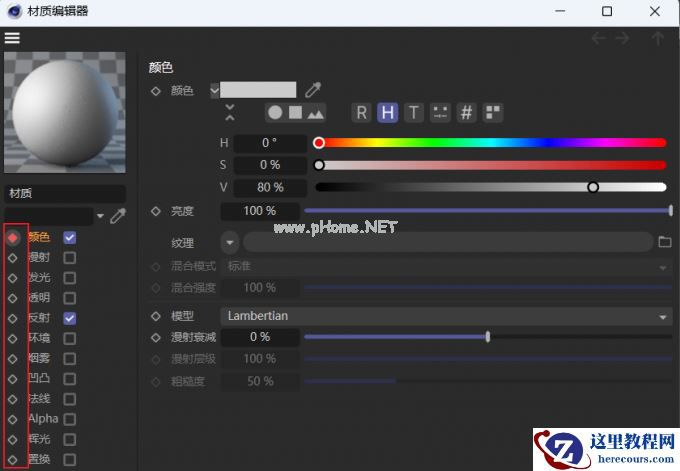Open the color mixer icon

(x=440, y=113)
